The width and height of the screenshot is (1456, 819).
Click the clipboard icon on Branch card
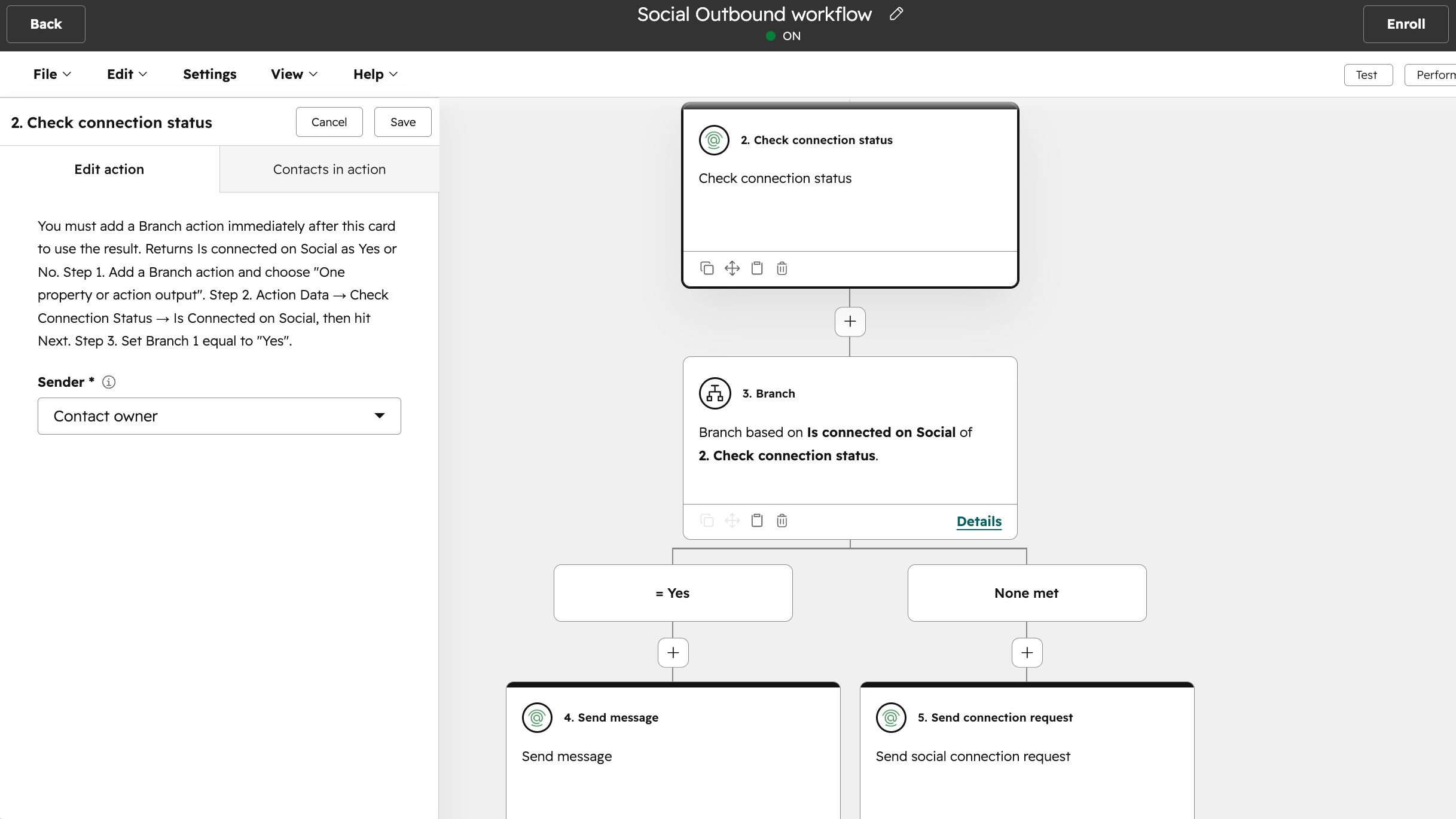click(757, 521)
